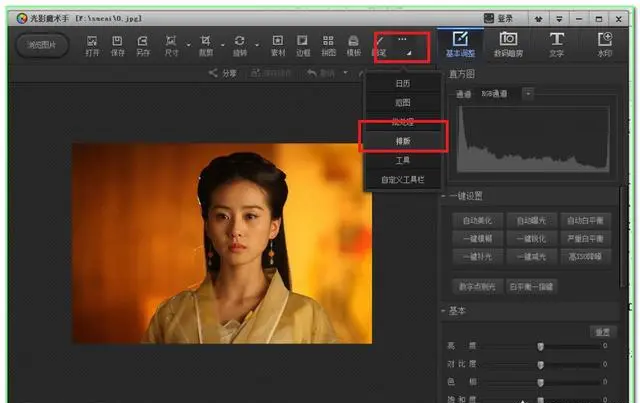Click the 重置 reset button

(x=602, y=332)
